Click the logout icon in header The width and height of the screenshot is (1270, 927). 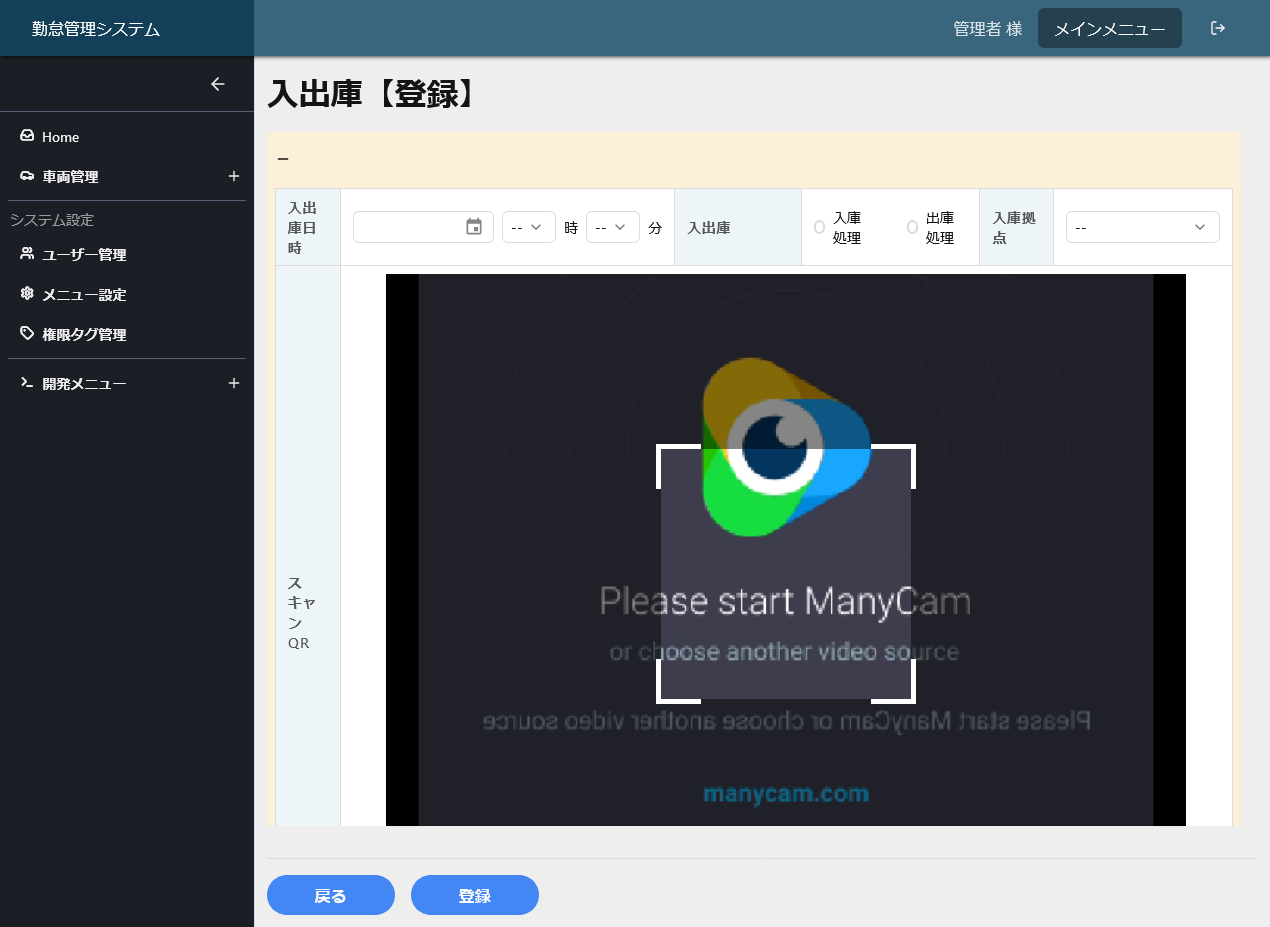pos(1217,28)
